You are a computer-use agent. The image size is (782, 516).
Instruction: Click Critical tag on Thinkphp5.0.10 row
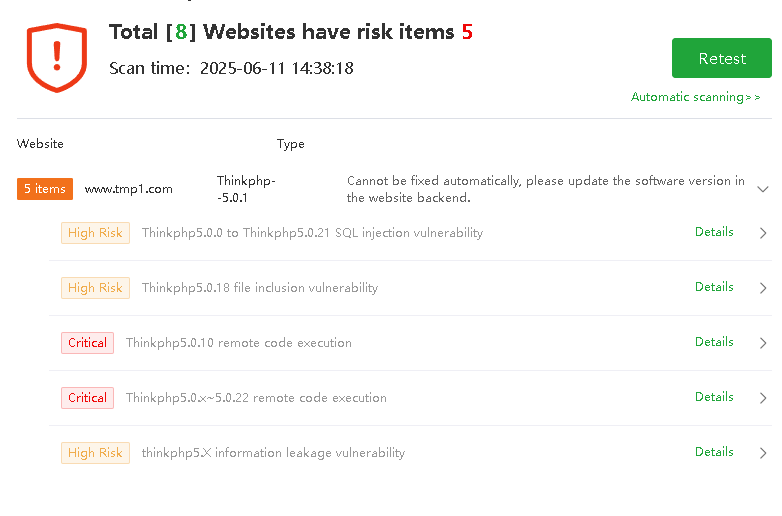(87, 343)
